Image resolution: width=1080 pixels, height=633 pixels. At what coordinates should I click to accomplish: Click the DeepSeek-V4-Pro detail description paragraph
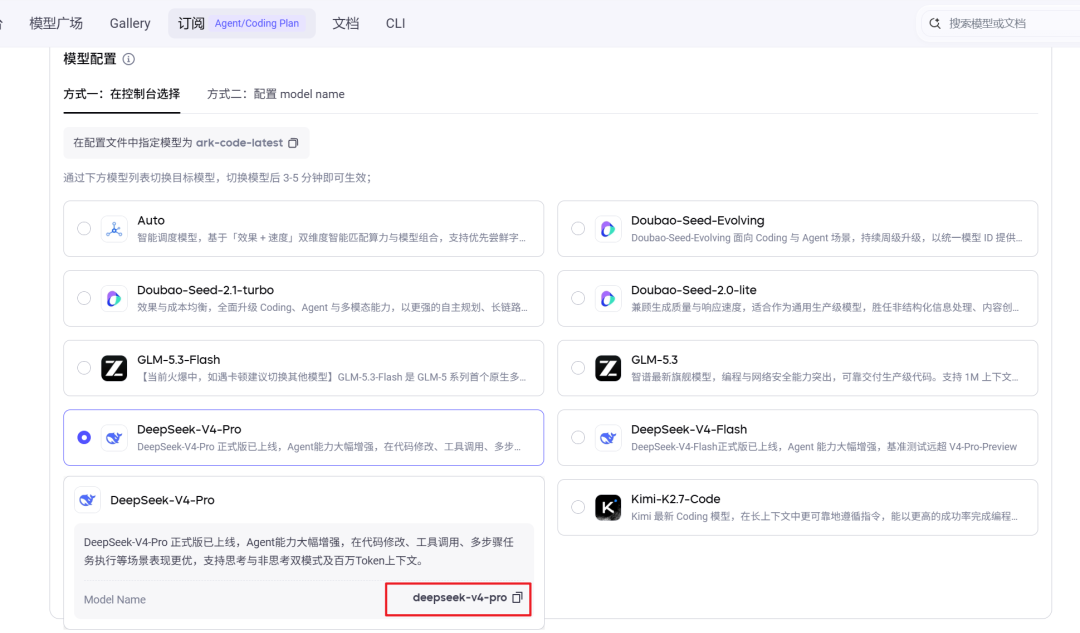coord(299,551)
